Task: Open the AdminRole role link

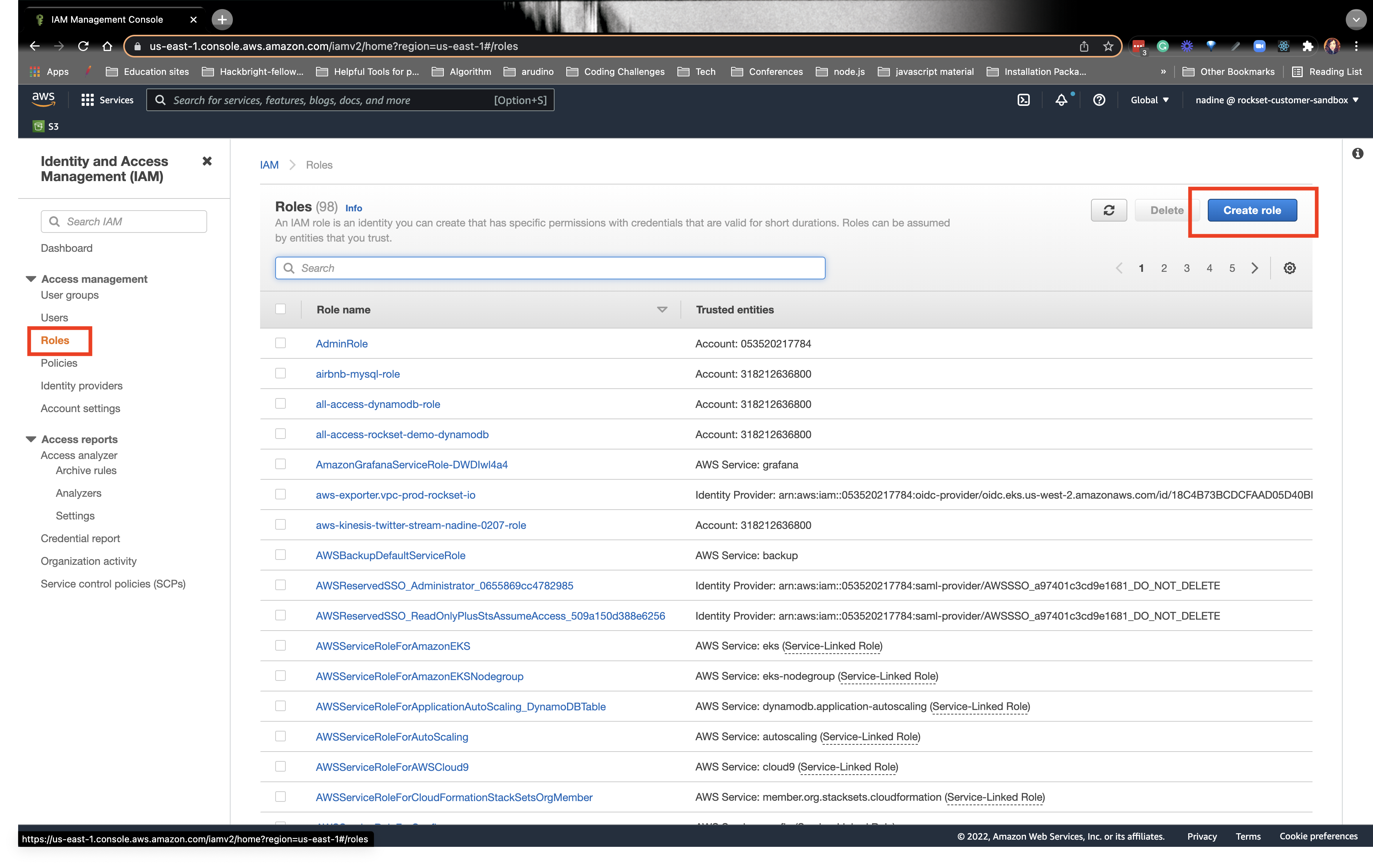Action: click(x=341, y=344)
